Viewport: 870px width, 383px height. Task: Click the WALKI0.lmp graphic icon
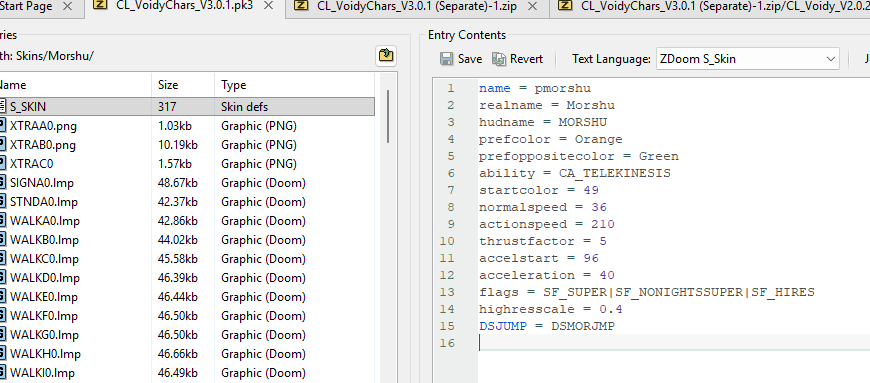pyautogui.click(x=2, y=372)
